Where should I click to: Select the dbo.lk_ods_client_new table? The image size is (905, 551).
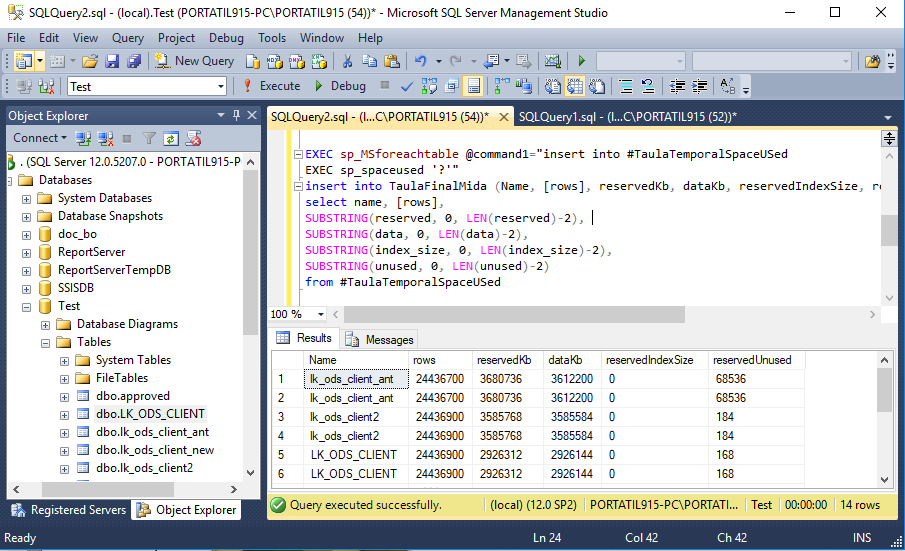point(155,449)
